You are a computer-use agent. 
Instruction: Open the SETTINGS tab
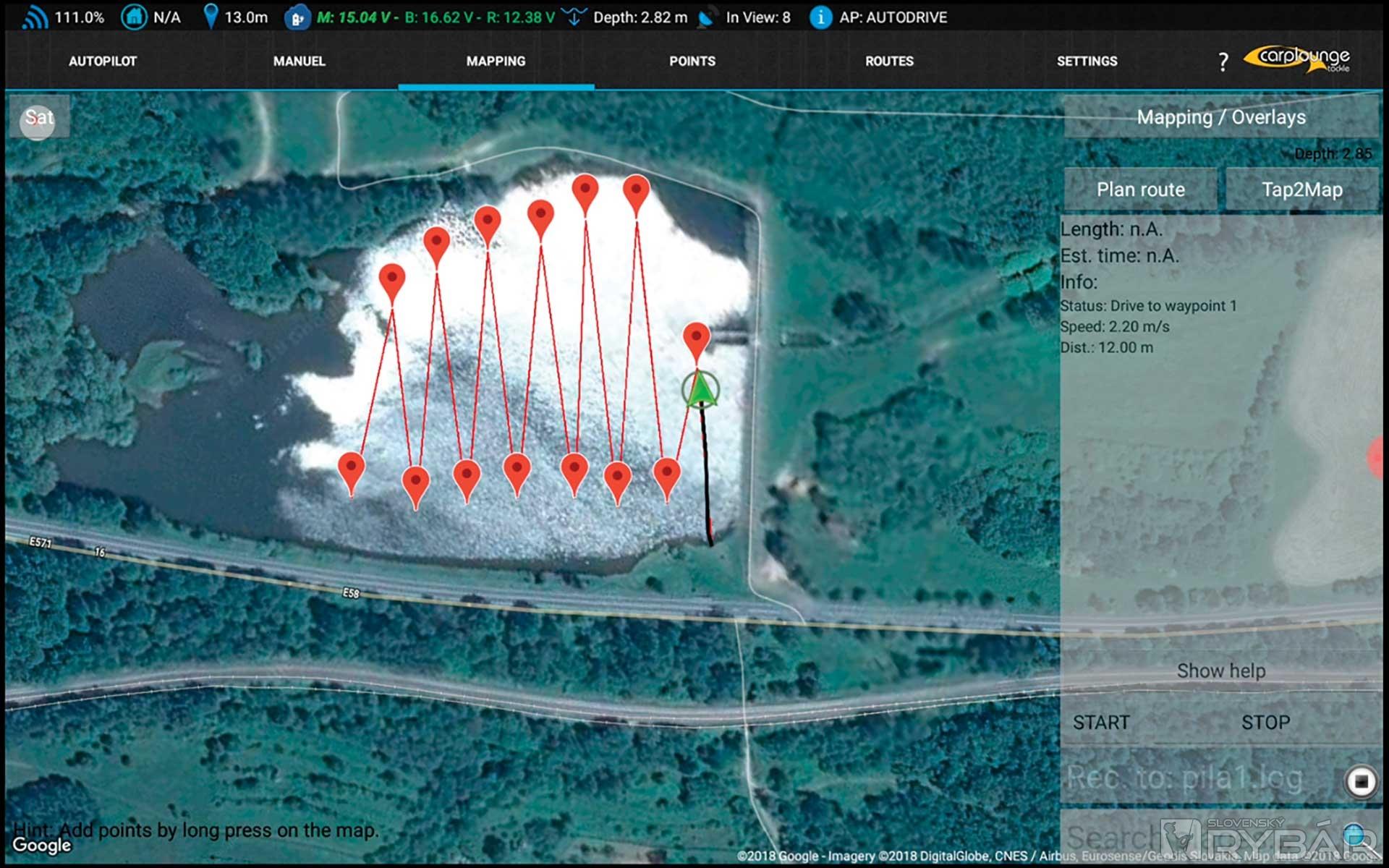tap(1087, 61)
